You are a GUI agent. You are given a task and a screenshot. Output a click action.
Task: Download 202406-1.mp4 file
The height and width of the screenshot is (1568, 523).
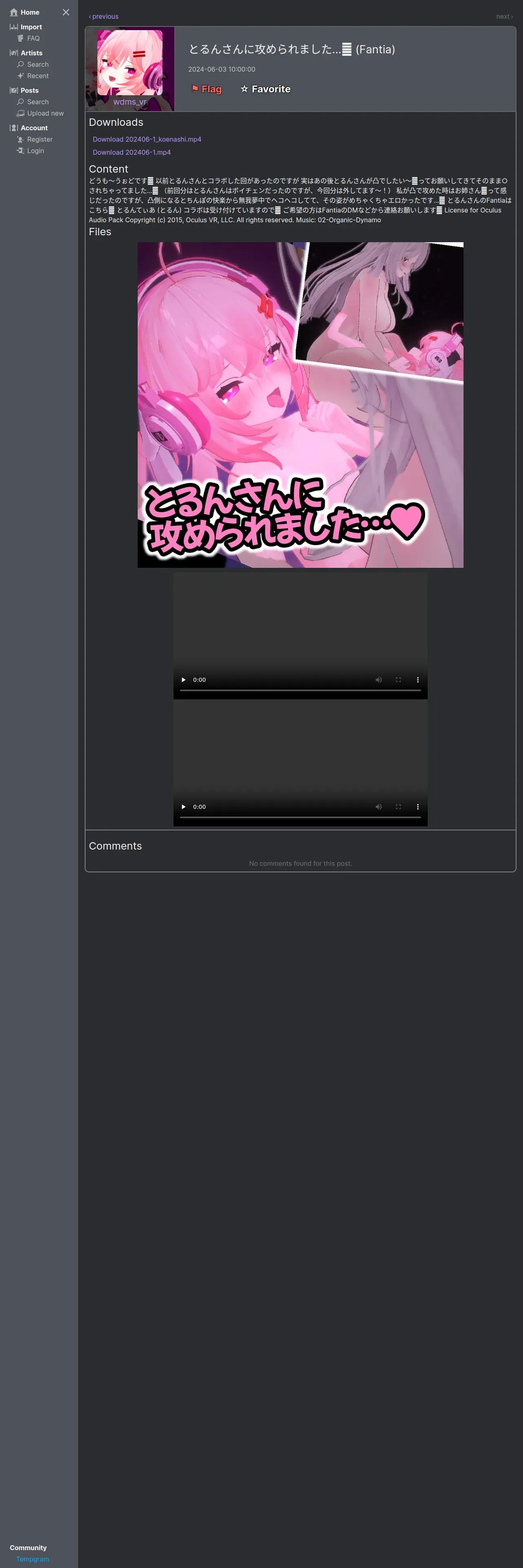pos(132,152)
